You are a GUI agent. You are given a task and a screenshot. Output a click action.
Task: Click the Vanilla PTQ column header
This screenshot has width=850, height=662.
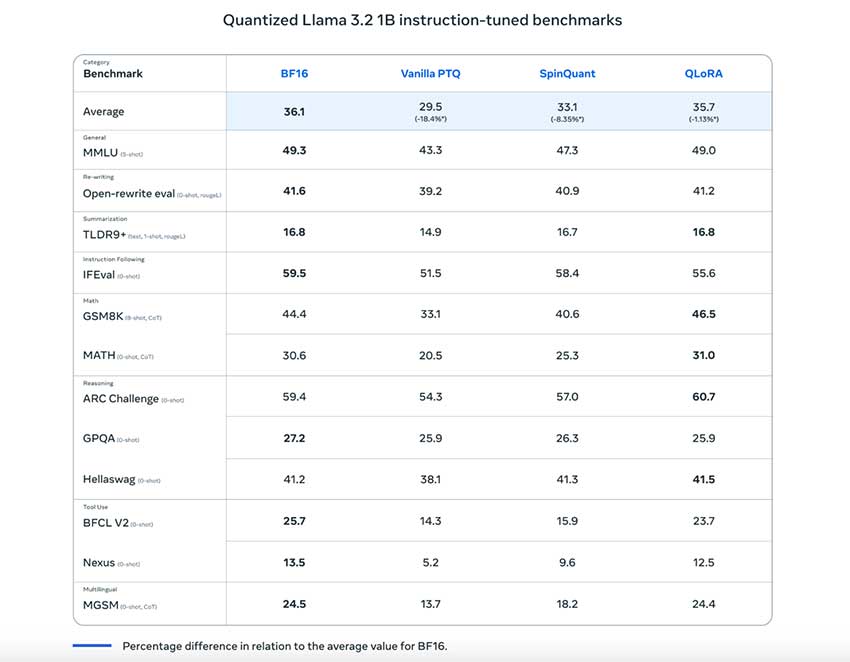coord(430,73)
